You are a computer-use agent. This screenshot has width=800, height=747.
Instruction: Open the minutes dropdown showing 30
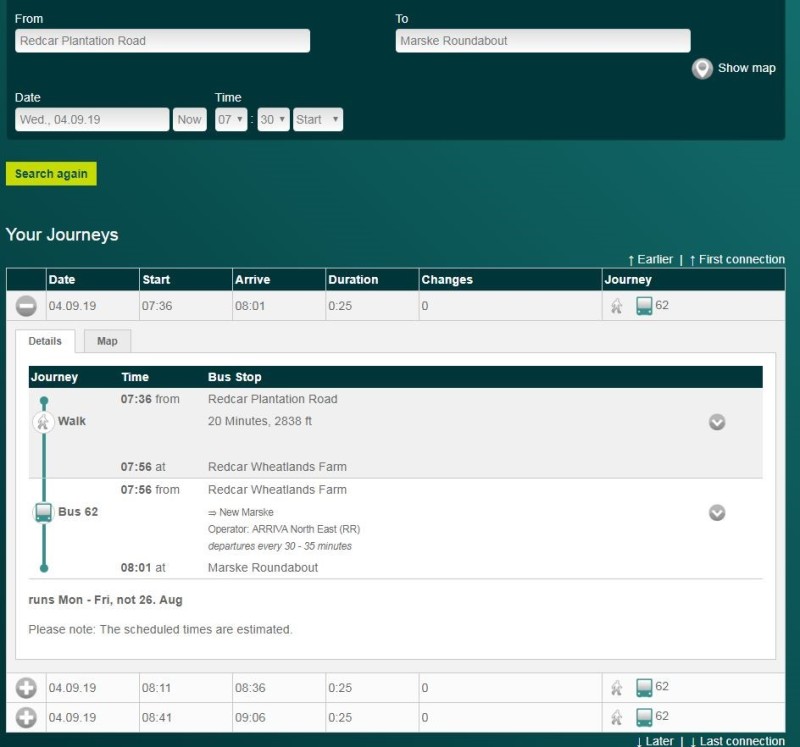[272, 120]
